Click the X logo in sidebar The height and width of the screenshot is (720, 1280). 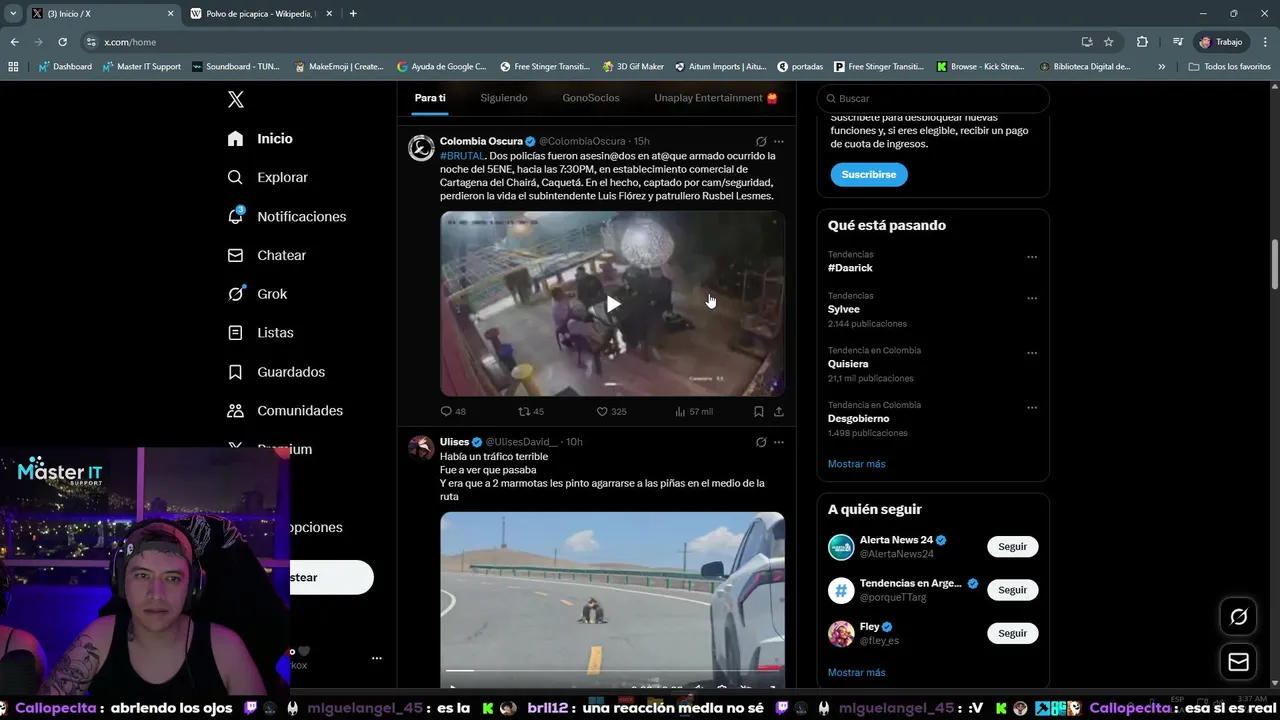[x=235, y=99]
